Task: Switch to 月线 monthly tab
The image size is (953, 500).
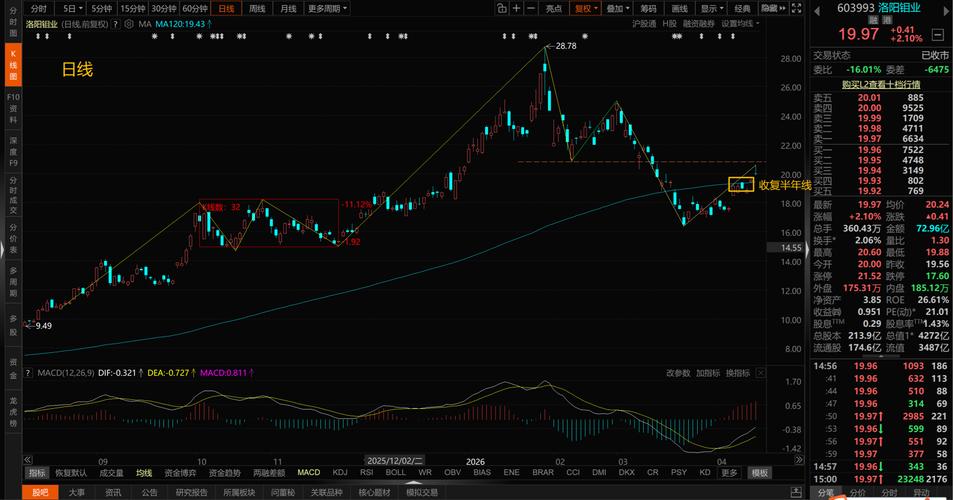Action: (288, 9)
